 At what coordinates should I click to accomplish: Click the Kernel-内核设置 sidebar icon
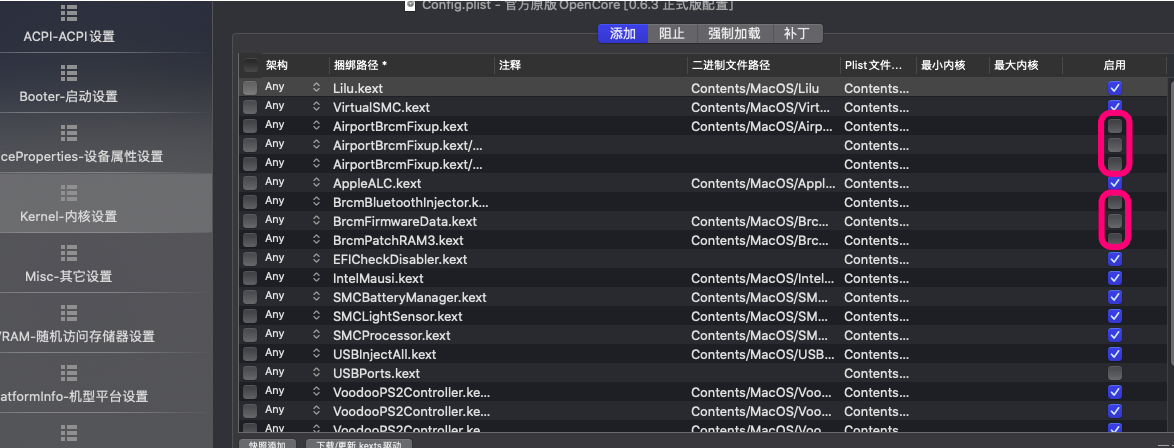click(x=69, y=193)
